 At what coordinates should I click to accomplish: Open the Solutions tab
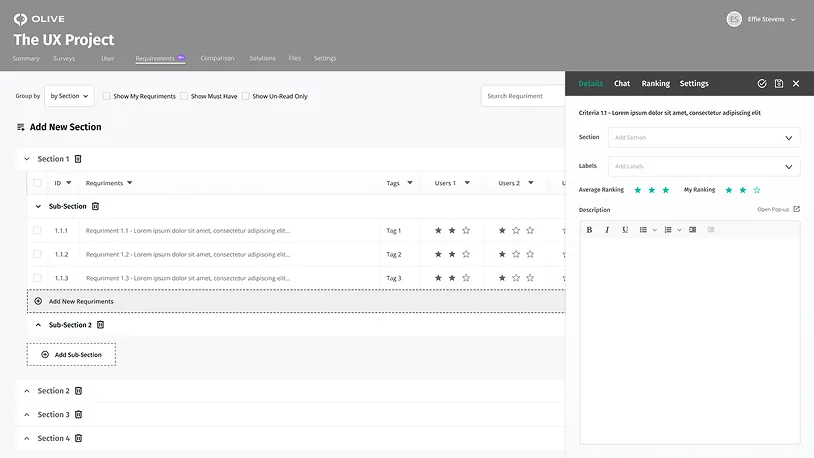click(x=262, y=58)
